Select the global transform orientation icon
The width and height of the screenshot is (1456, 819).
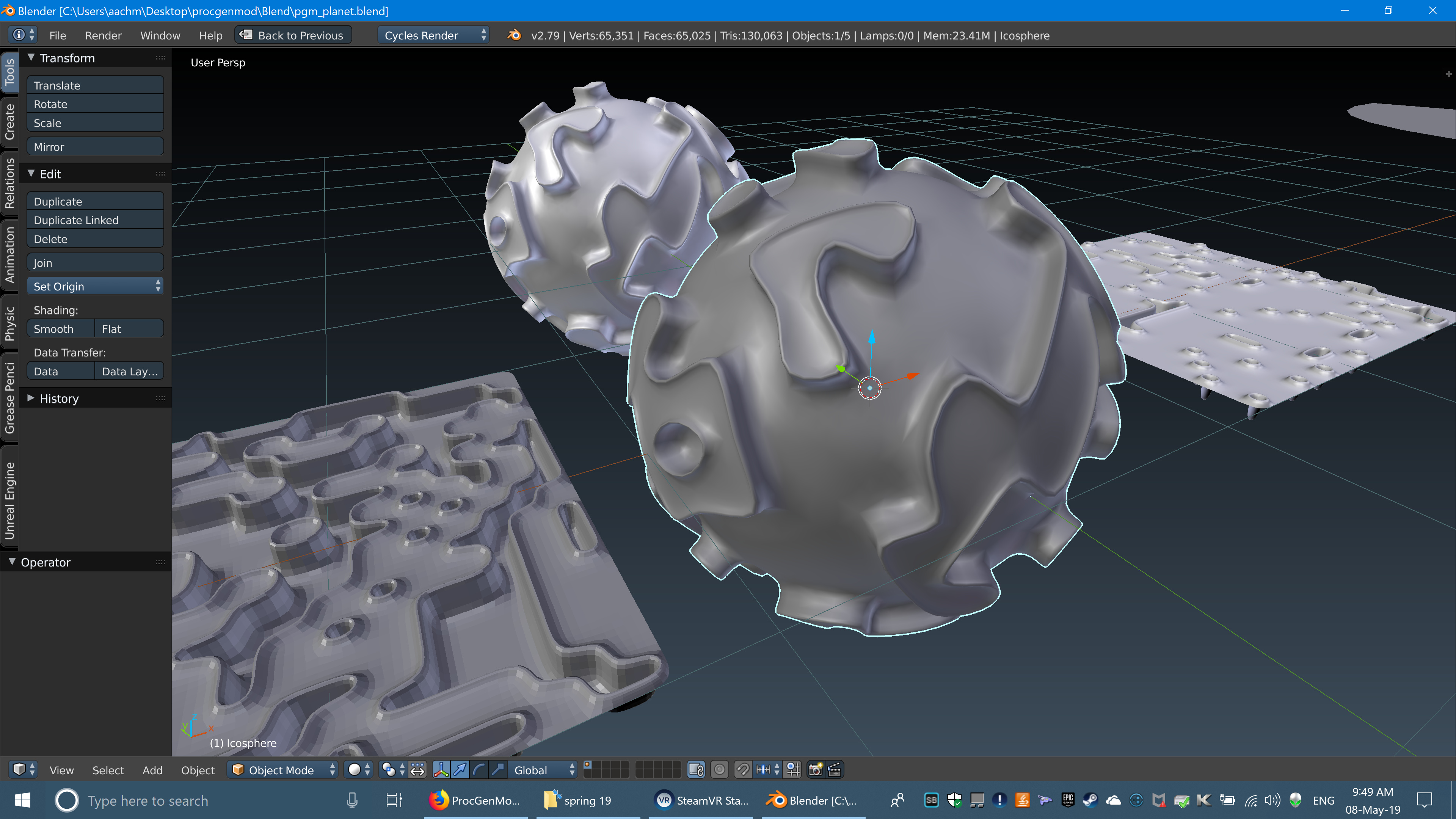tap(539, 769)
